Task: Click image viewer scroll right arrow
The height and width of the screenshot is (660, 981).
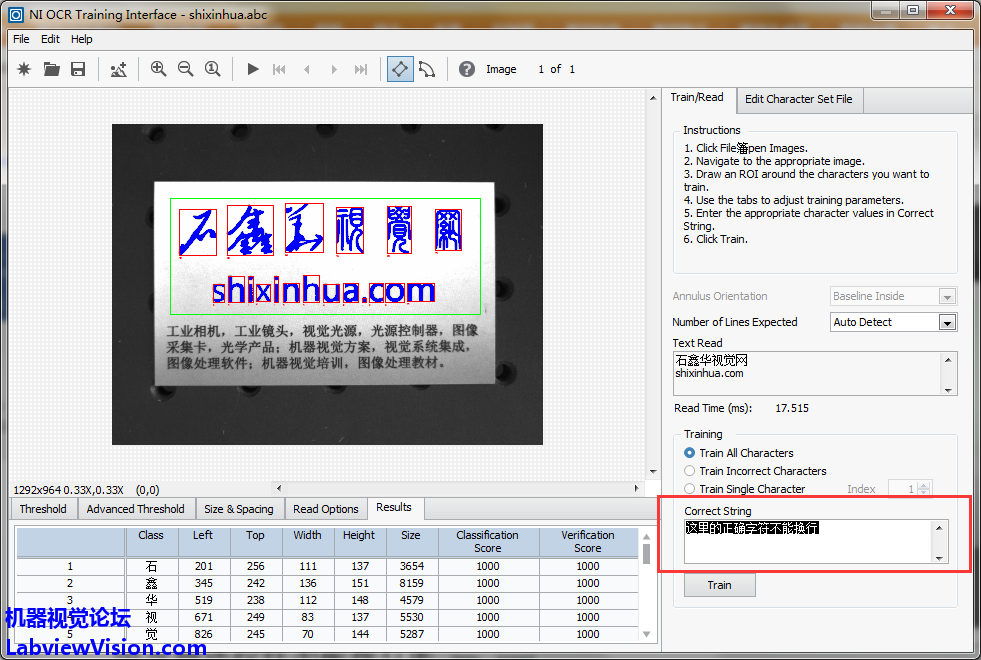Action: (636, 488)
